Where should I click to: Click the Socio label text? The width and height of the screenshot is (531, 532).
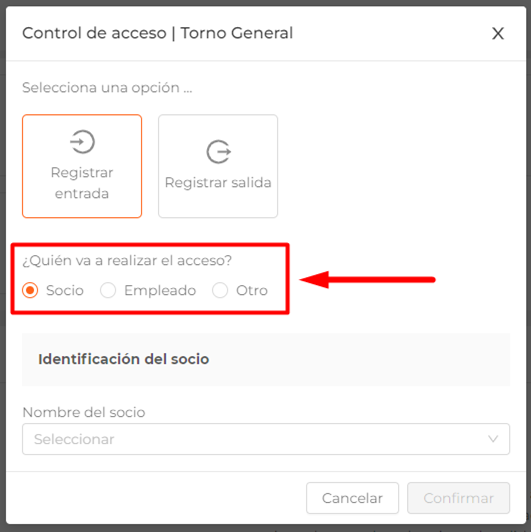65,290
